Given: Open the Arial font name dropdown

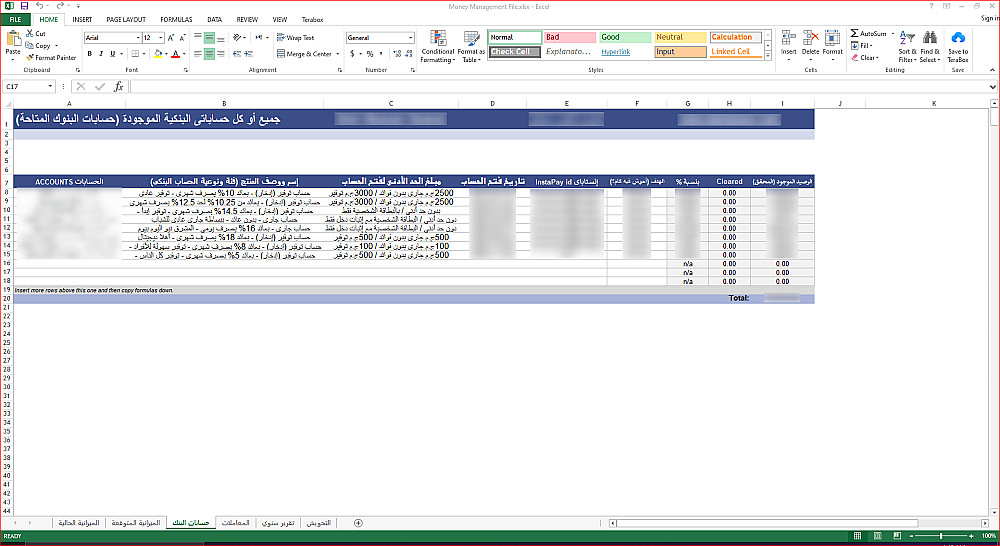Looking at the screenshot, I should pyautogui.click(x=138, y=38).
